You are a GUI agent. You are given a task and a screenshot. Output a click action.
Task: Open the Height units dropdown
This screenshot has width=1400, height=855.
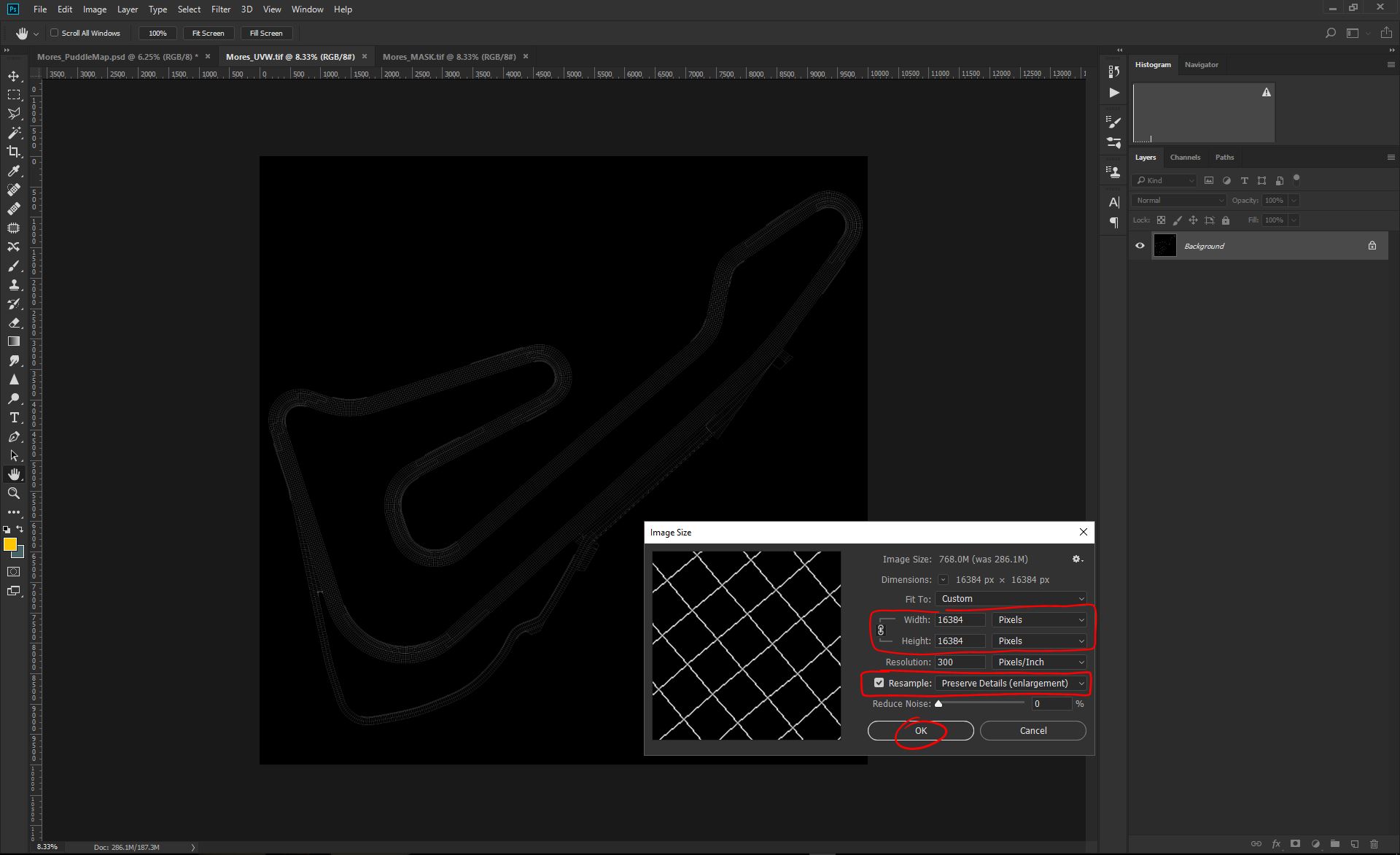coord(1039,641)
